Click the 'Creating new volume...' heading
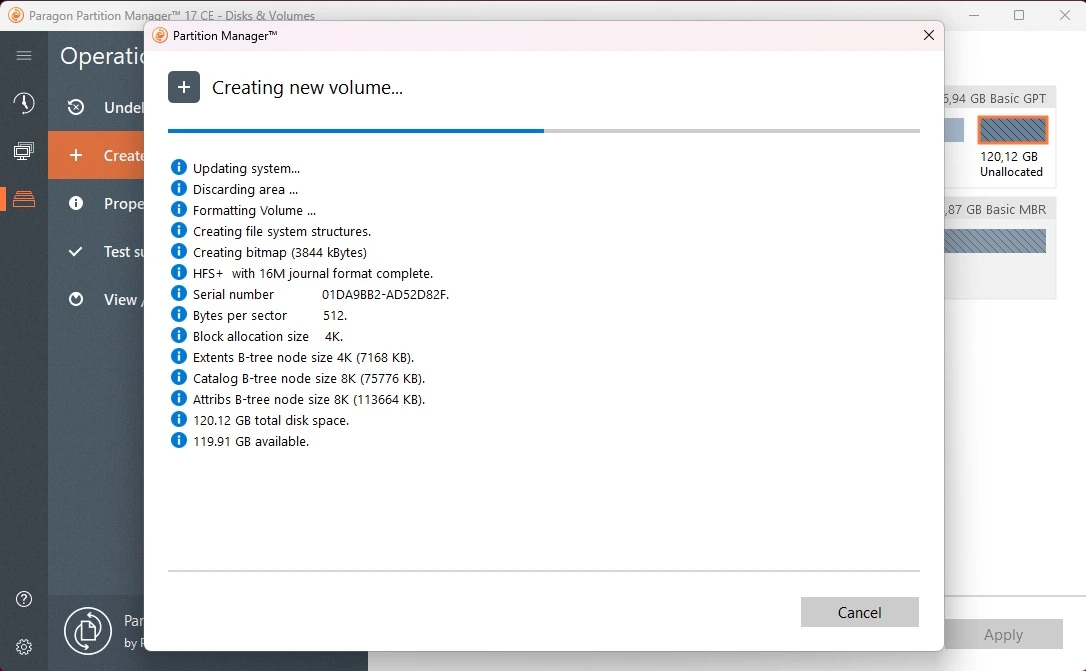The height and width of the screenshot is (671, 1086). 308,87
